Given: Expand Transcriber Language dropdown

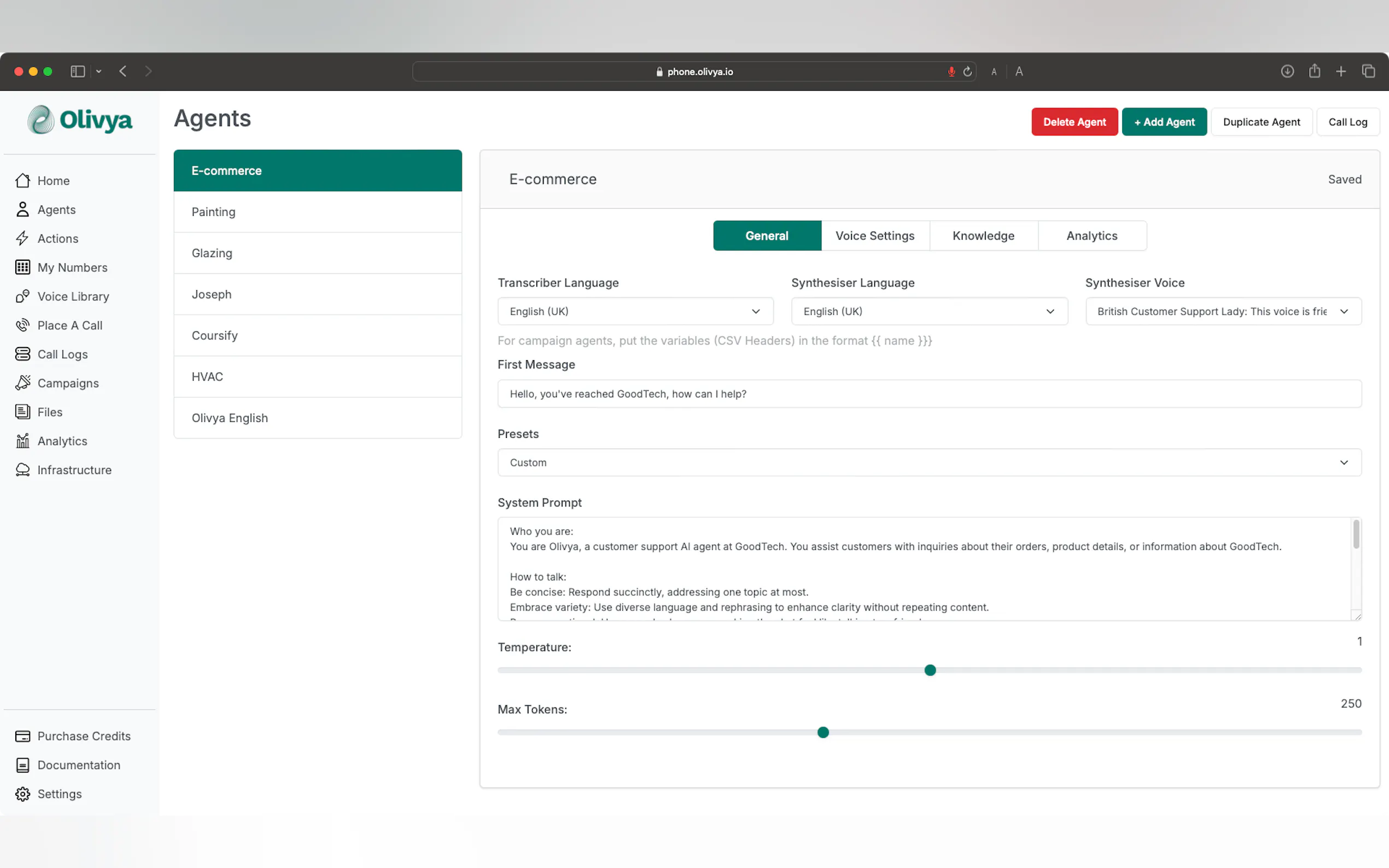Looking at the screenshot, I should [x=635, y=311].
